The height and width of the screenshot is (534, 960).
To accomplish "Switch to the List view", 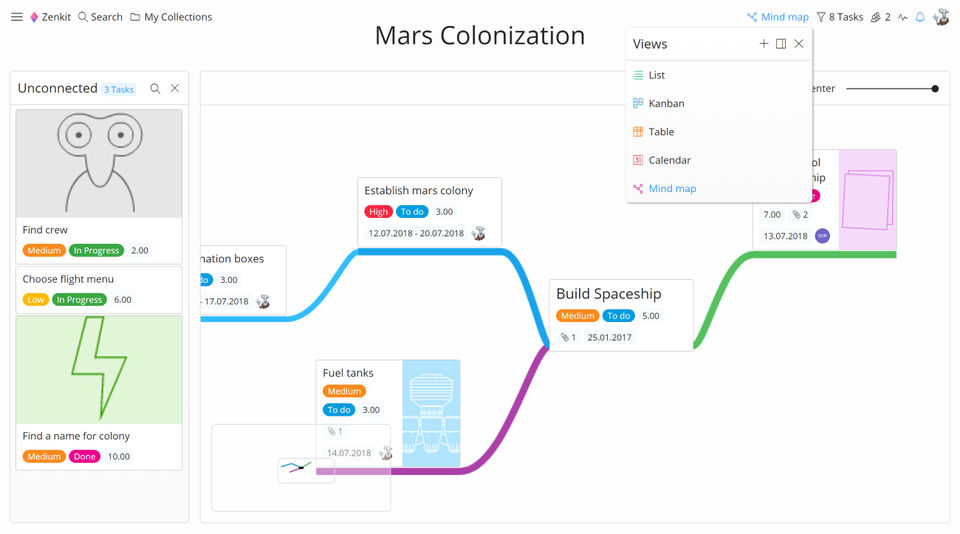I will pyautogui.click(x=656, y=75).
